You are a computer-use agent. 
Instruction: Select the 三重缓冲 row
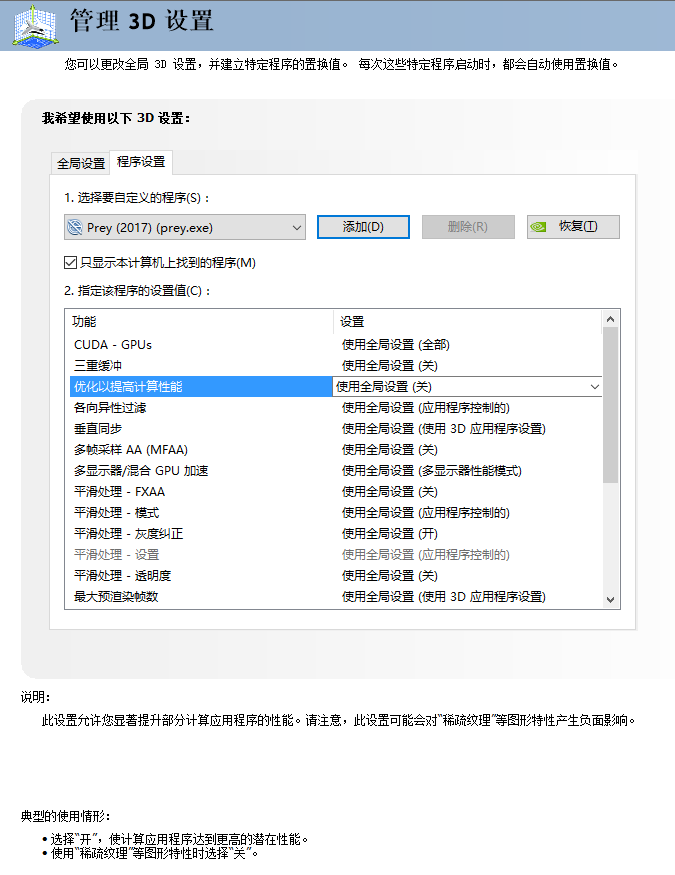tap(336, 366)
